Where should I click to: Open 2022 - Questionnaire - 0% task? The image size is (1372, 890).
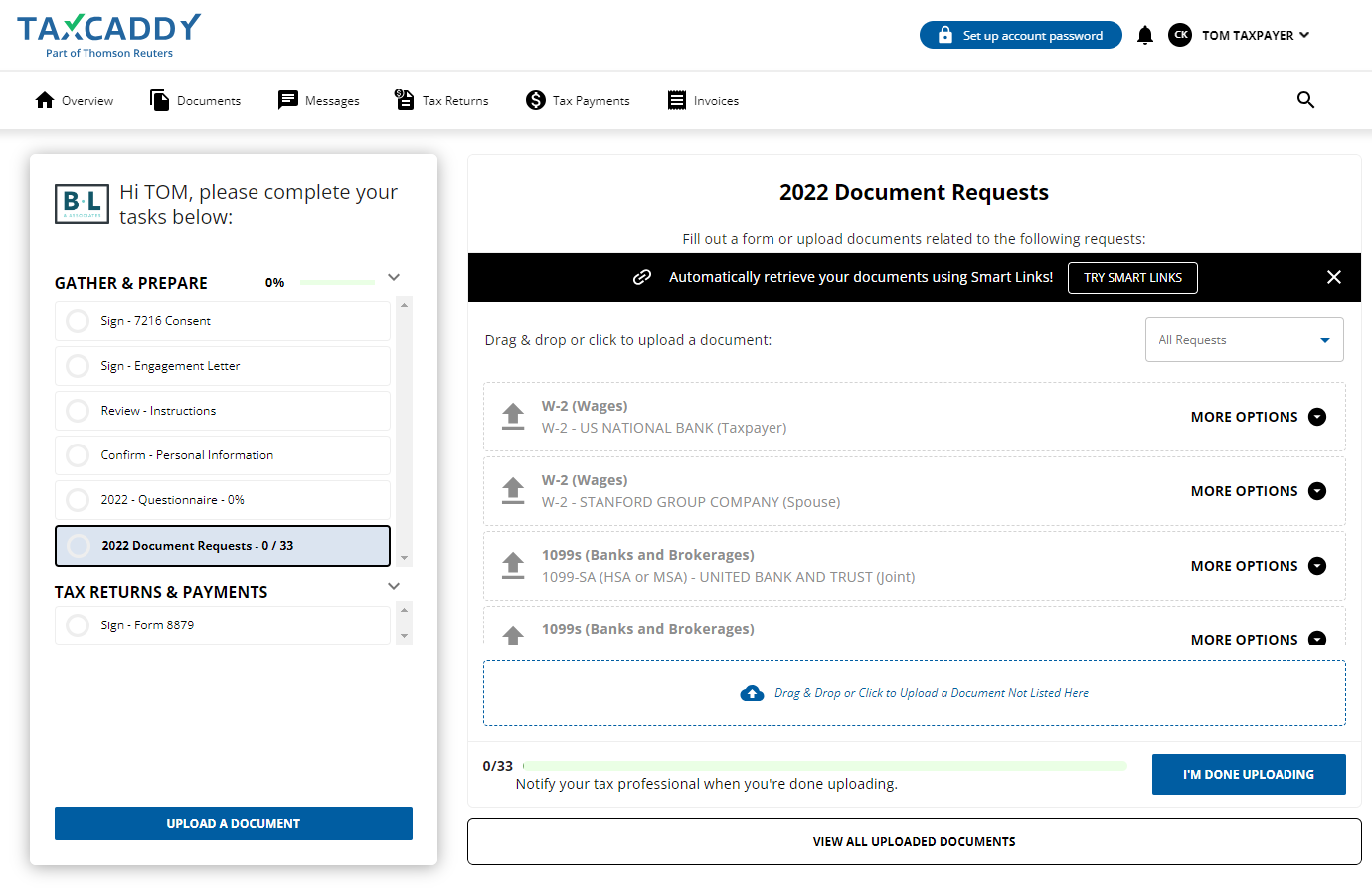tap(223, 500)
